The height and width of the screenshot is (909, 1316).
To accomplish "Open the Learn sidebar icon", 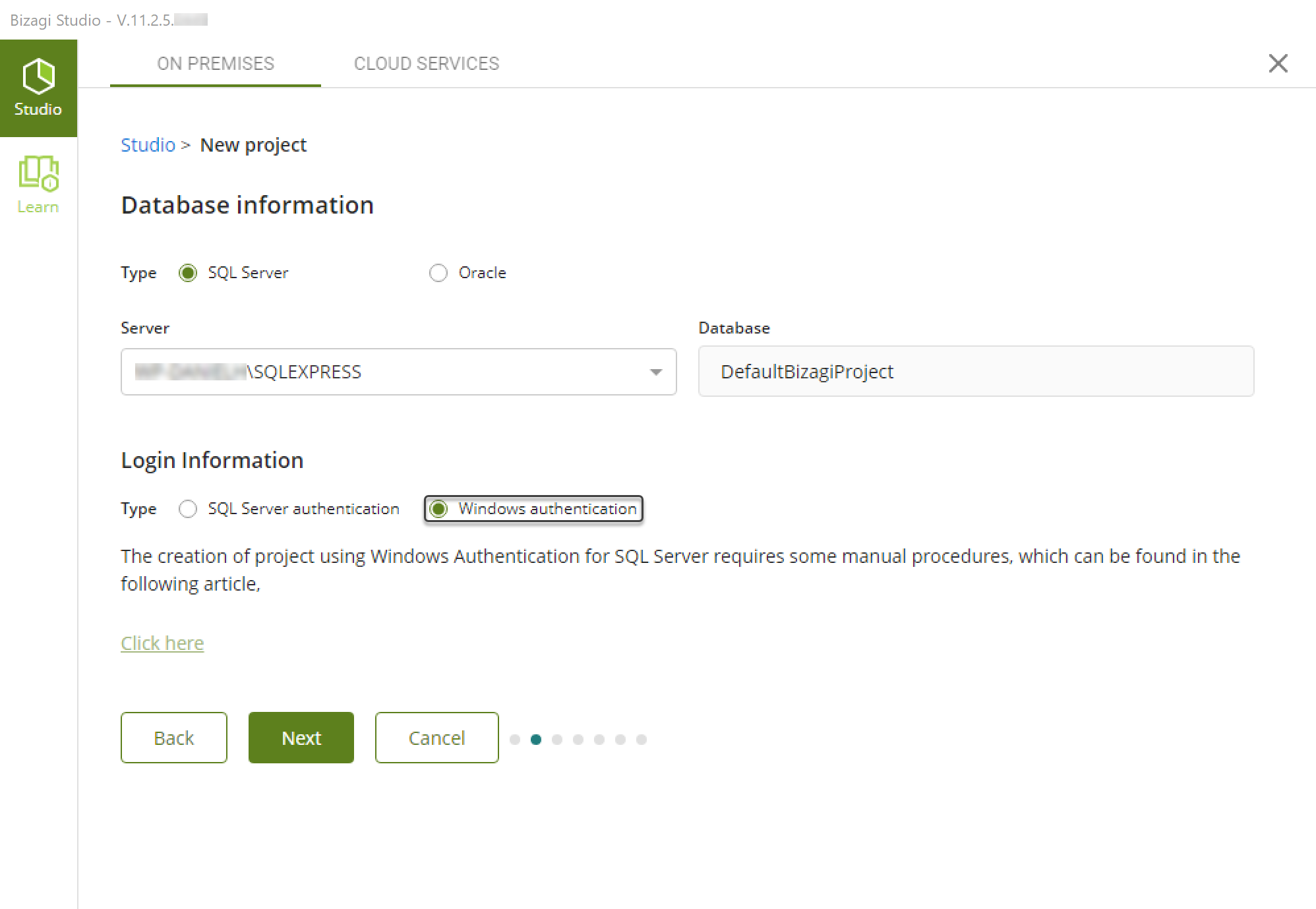I will point(38,185).
